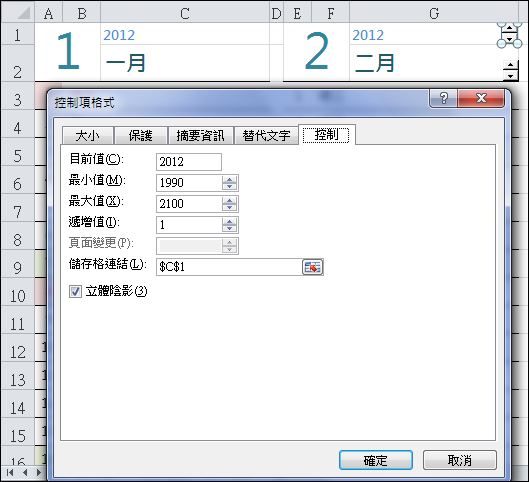
Task: Select the 控制 tab
Action: [x=326, y=135]
